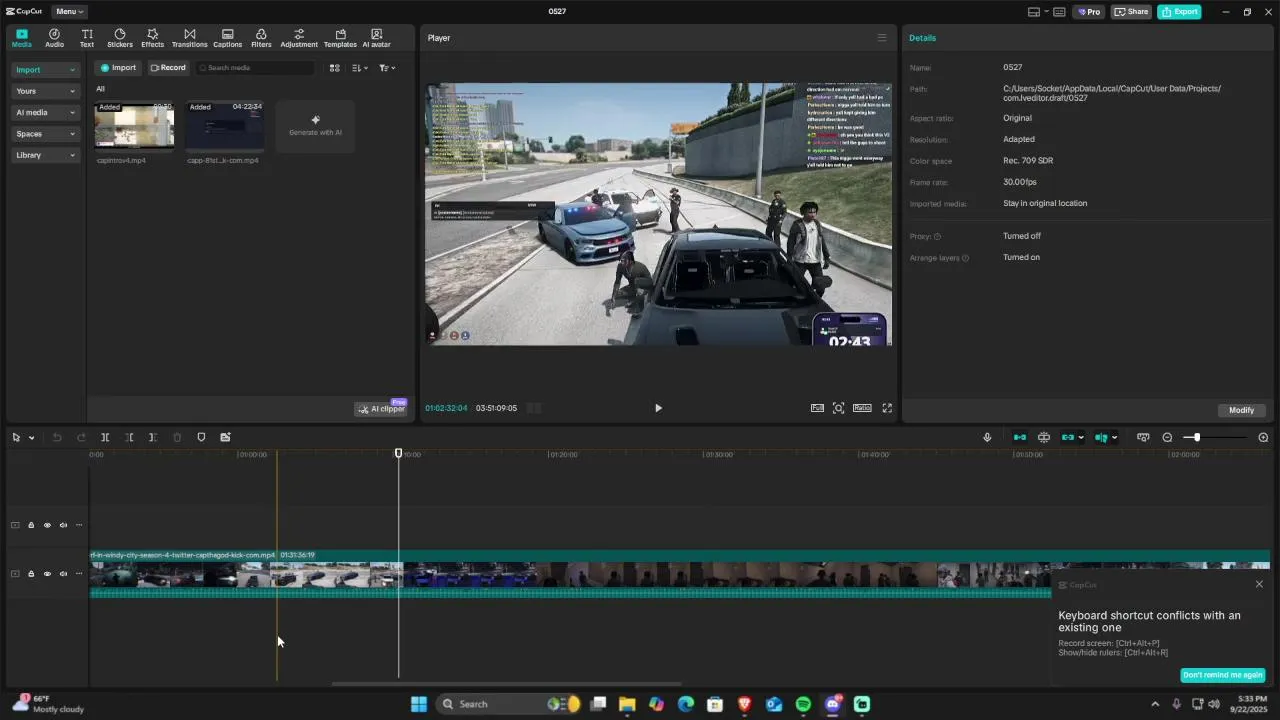Click the timeline zoom in magnifier
This screenshot has width=1280, height=720.
pos(1263,437)
